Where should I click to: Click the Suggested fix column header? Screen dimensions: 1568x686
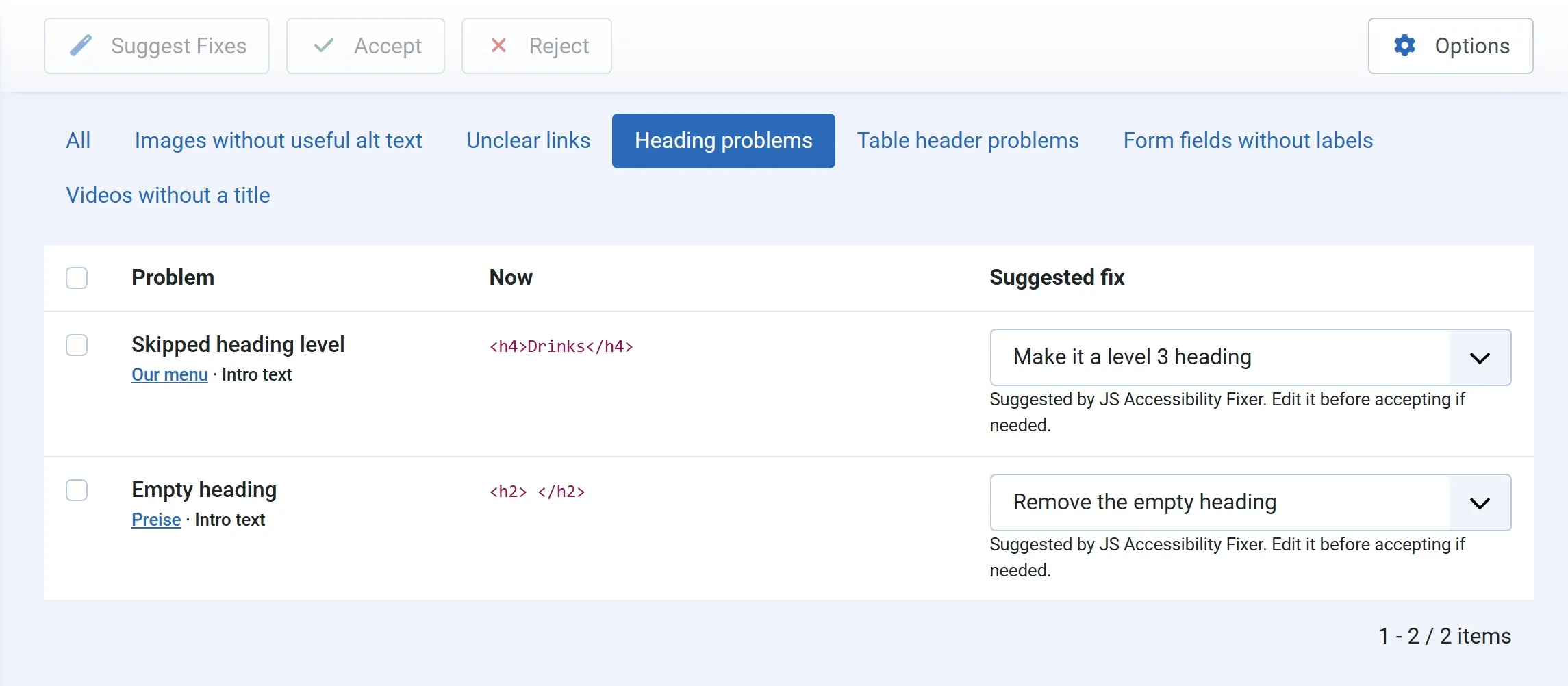pos(1057,277)
